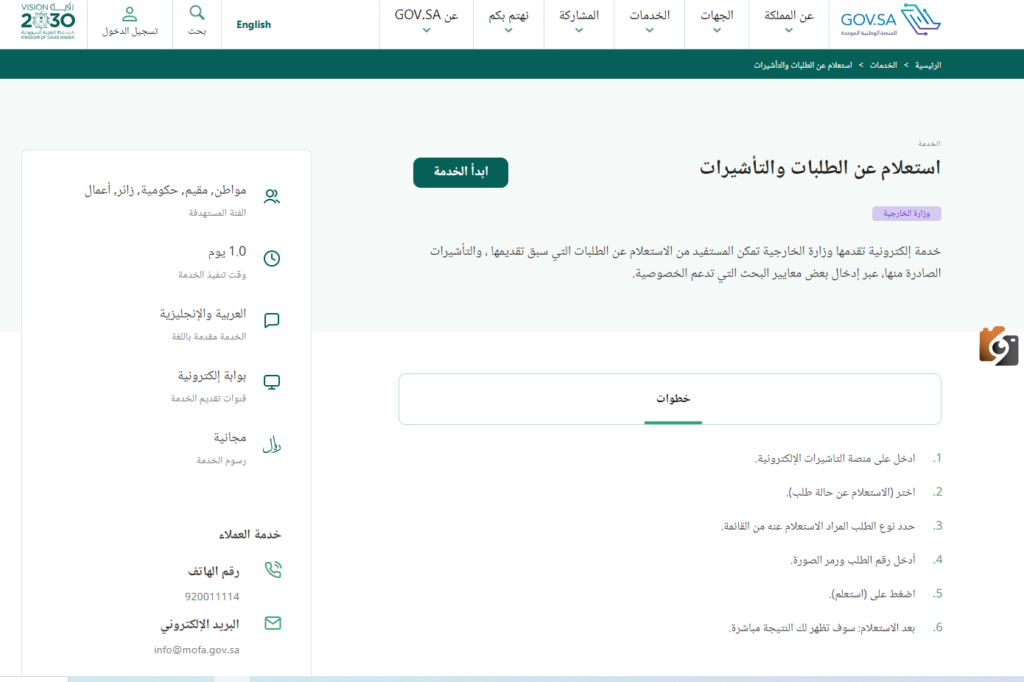This screenshot has width=1024, height=682.
Task: Click the target audience list مواطن, مقيم
Action: coord(165,190)
